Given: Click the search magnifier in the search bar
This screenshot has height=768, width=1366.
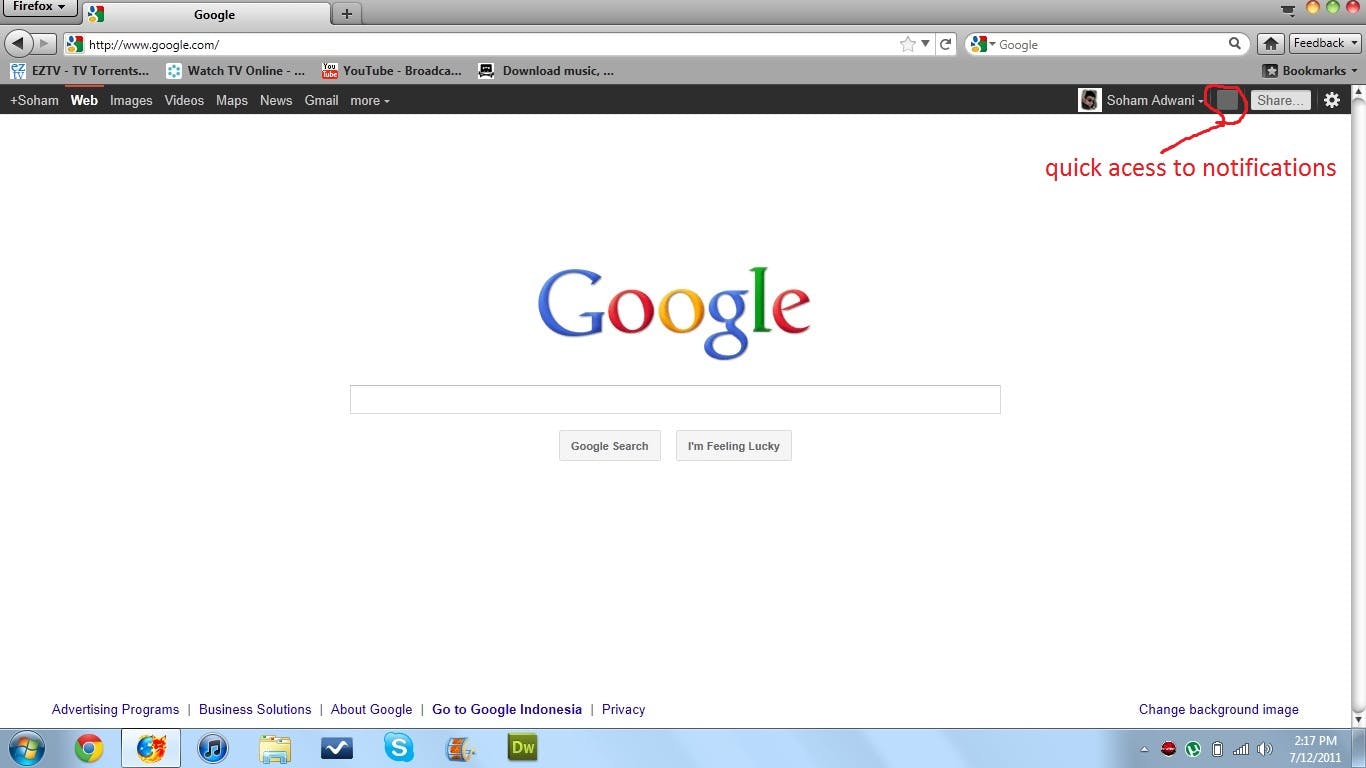Looking at the screenshot, I should (x=1235, y=44).
